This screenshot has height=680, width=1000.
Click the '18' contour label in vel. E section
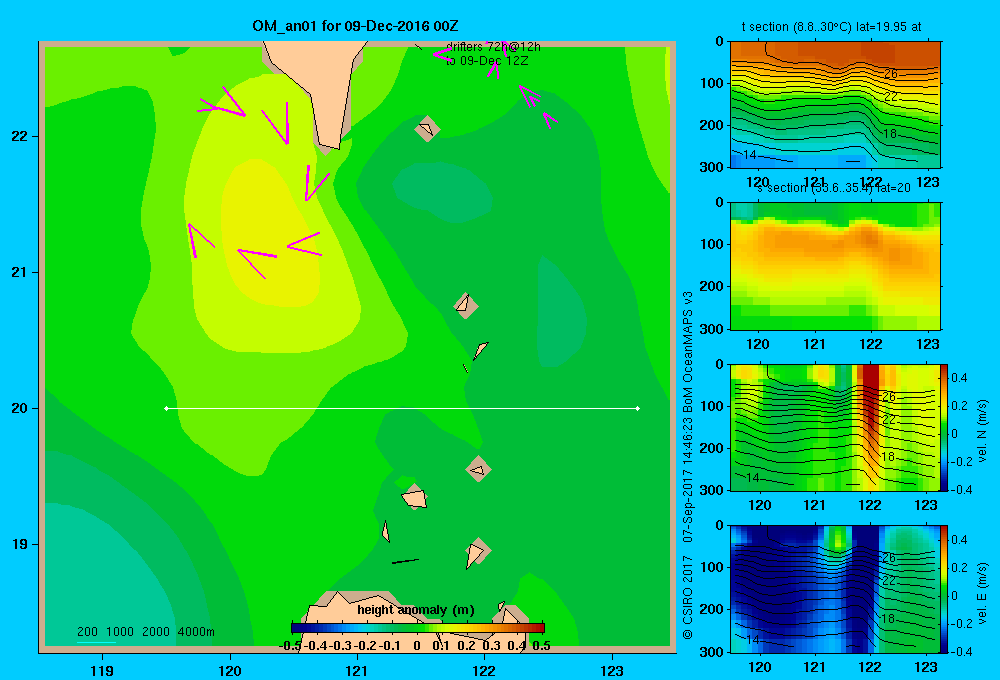[x=887, y=618]
